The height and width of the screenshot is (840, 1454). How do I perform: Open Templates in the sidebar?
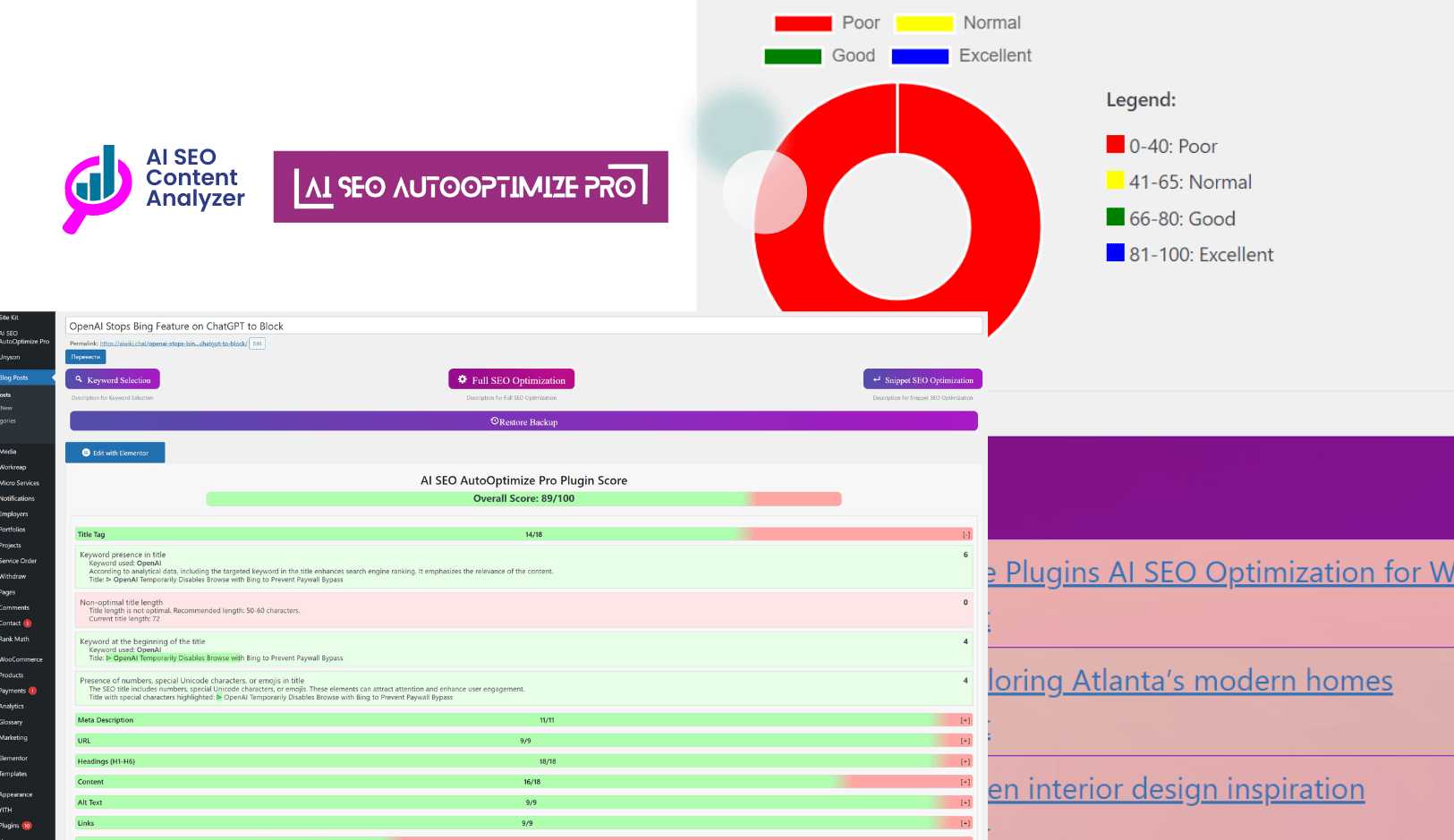(13, 774)
